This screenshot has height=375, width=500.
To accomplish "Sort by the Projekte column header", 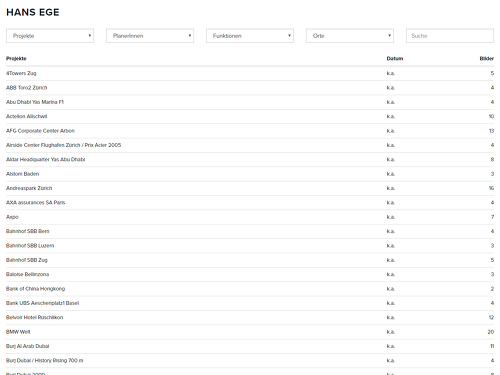I will (x=16, y=59).
